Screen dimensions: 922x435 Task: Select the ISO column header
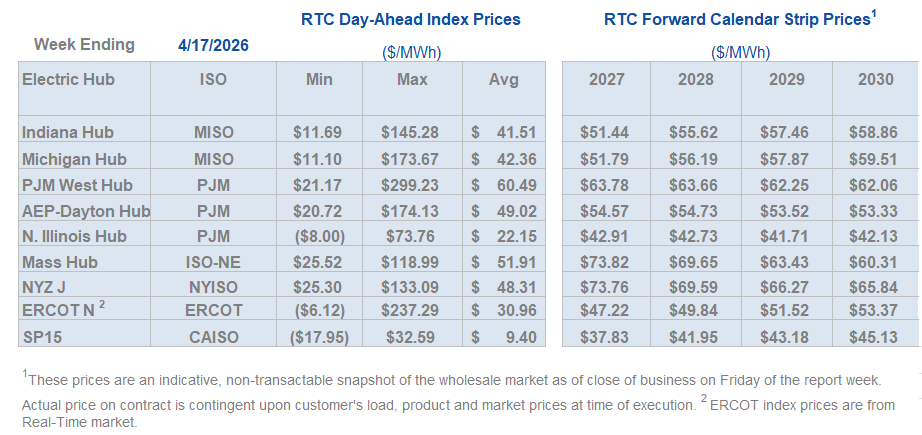tap(213, 79)
